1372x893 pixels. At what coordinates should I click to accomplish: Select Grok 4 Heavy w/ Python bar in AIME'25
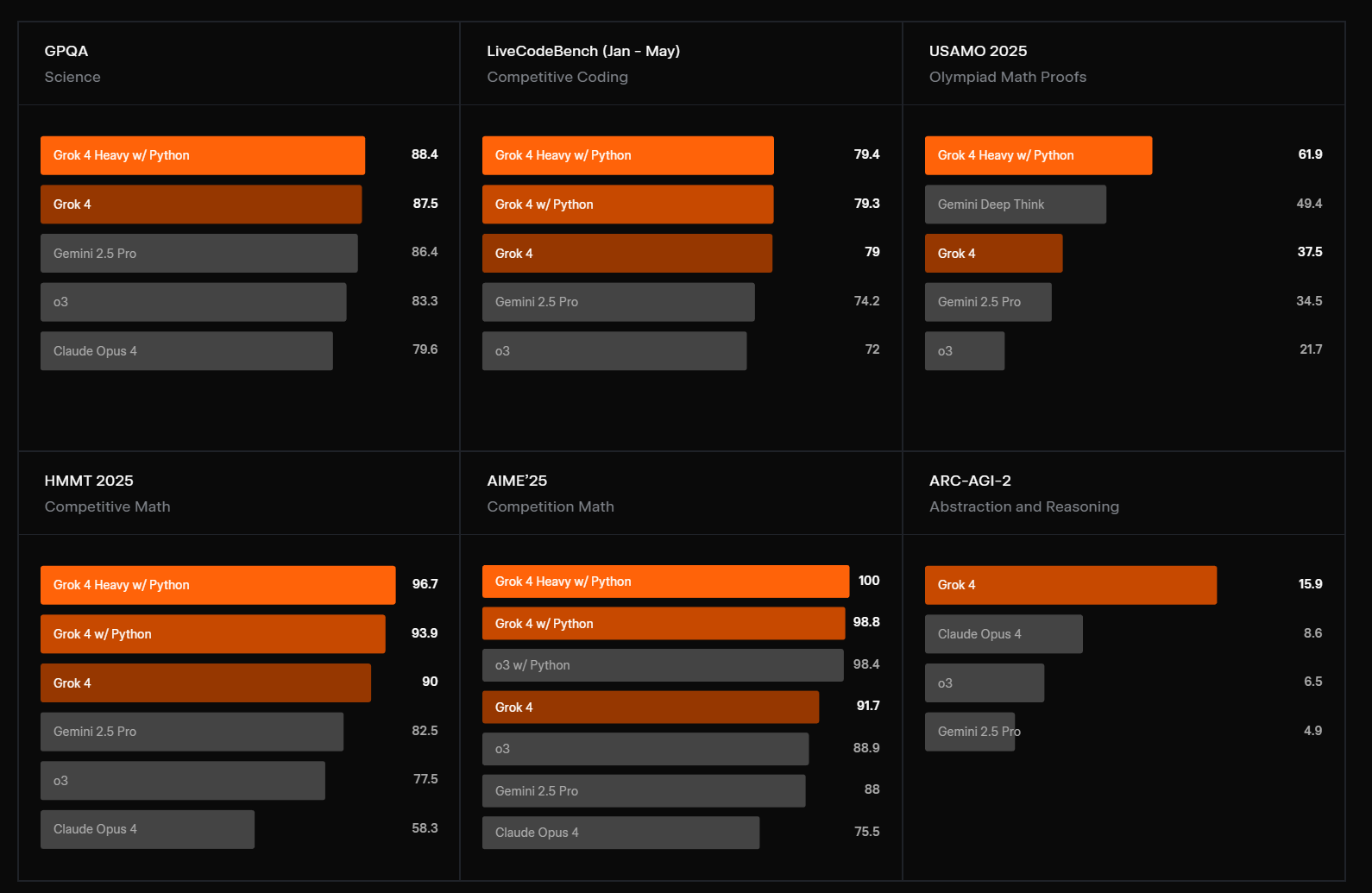666,582
